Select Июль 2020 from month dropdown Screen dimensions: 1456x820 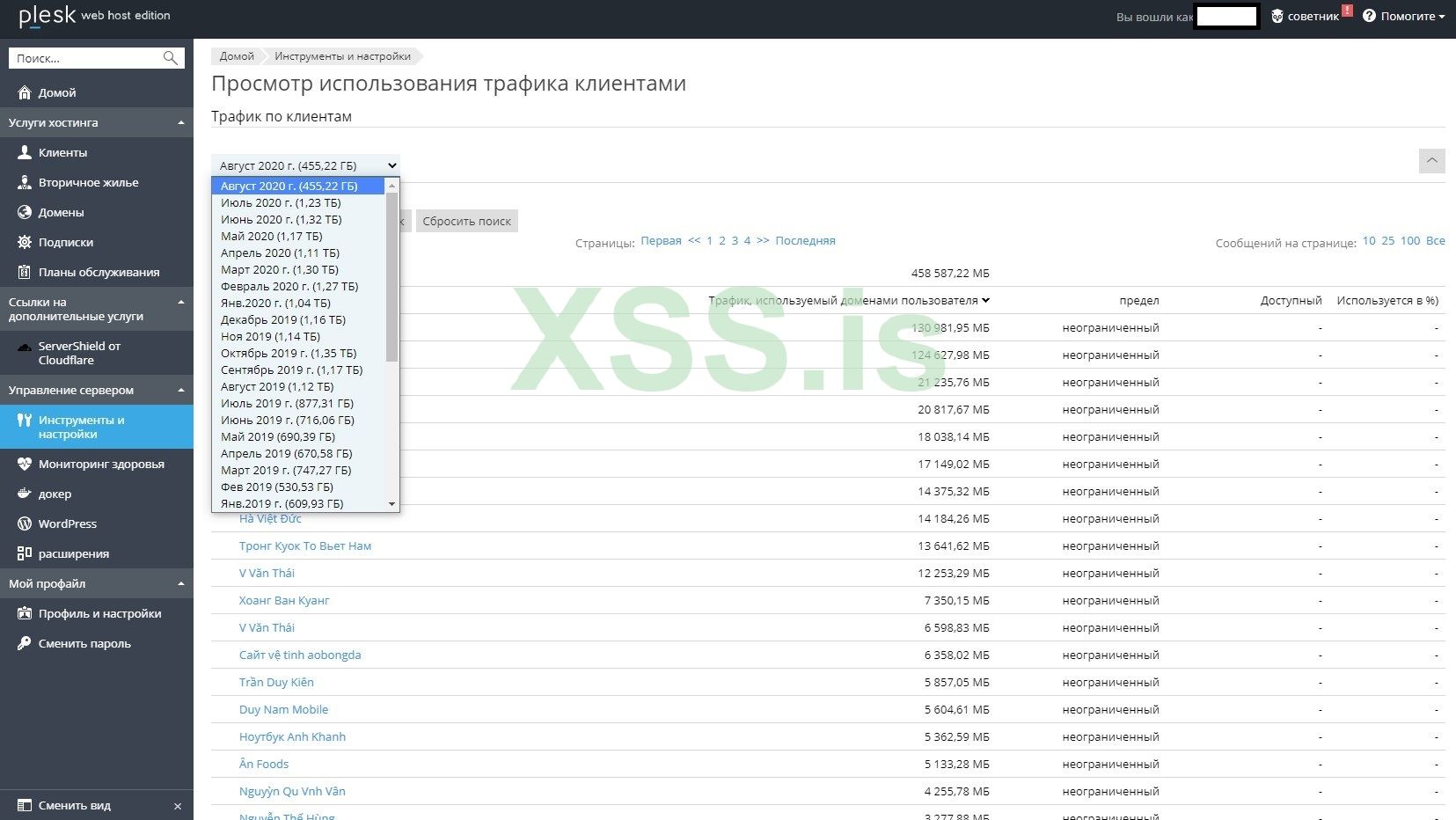pyautogui.click(x=282, y=202)
